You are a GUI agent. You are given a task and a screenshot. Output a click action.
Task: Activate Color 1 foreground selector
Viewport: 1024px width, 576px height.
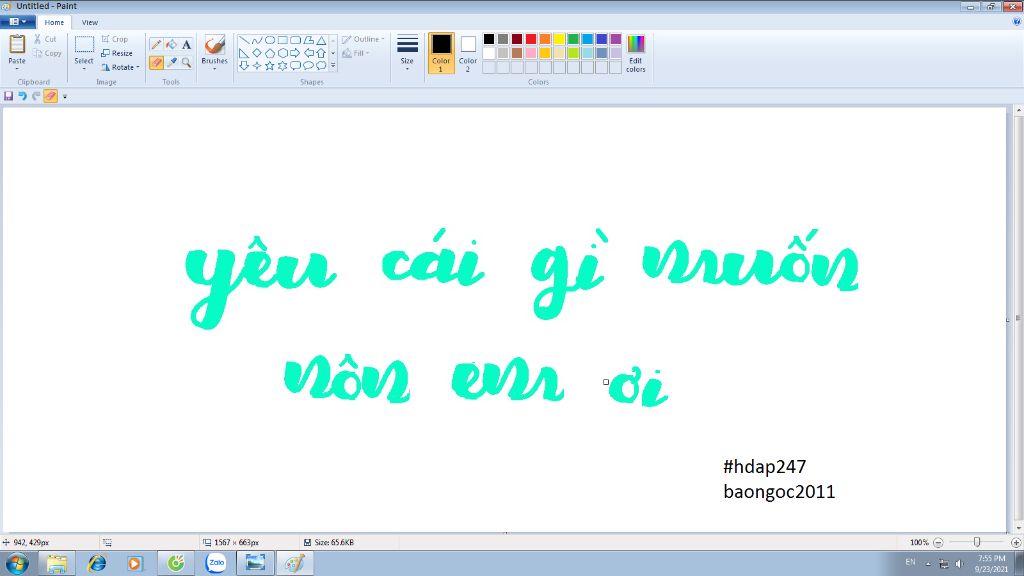pos(441,53)
